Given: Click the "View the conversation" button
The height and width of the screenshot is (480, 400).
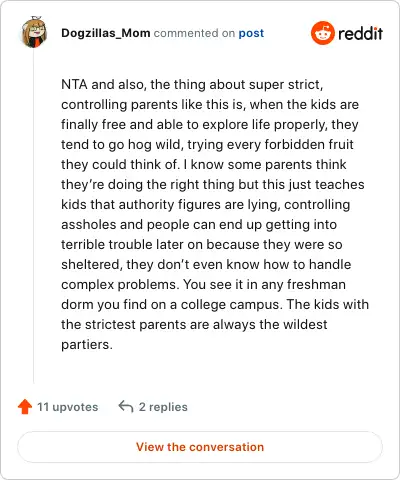Looking at the screenshot, I should coord(200,447).
